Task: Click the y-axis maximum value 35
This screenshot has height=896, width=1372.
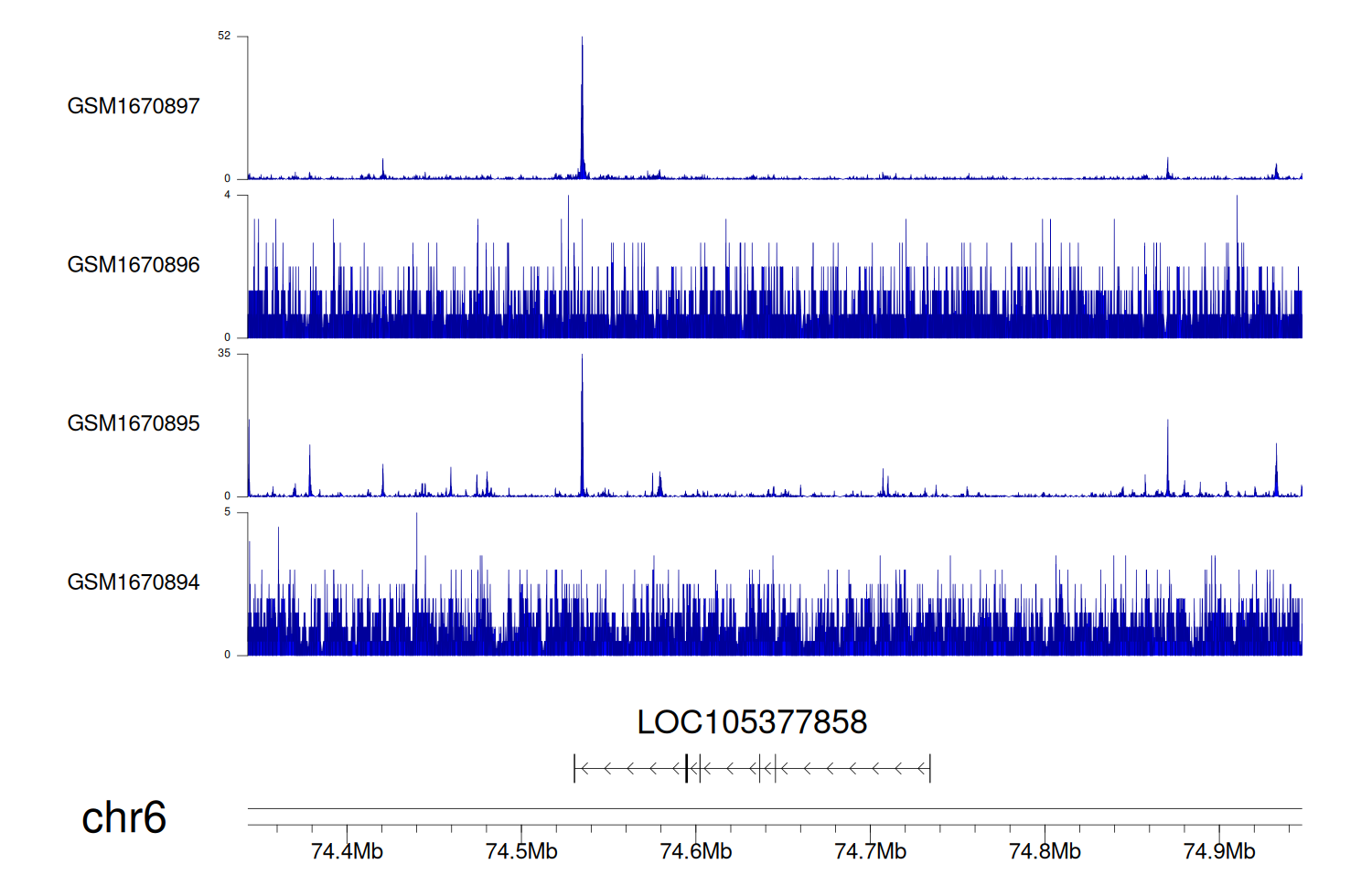Action: point(224,354)
